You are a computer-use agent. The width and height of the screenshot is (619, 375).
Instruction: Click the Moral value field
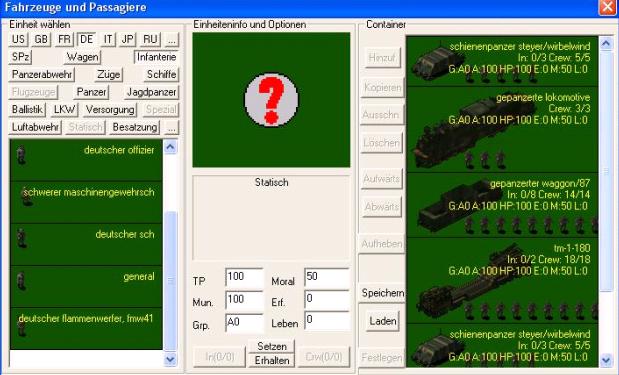(x=327, y=277)
